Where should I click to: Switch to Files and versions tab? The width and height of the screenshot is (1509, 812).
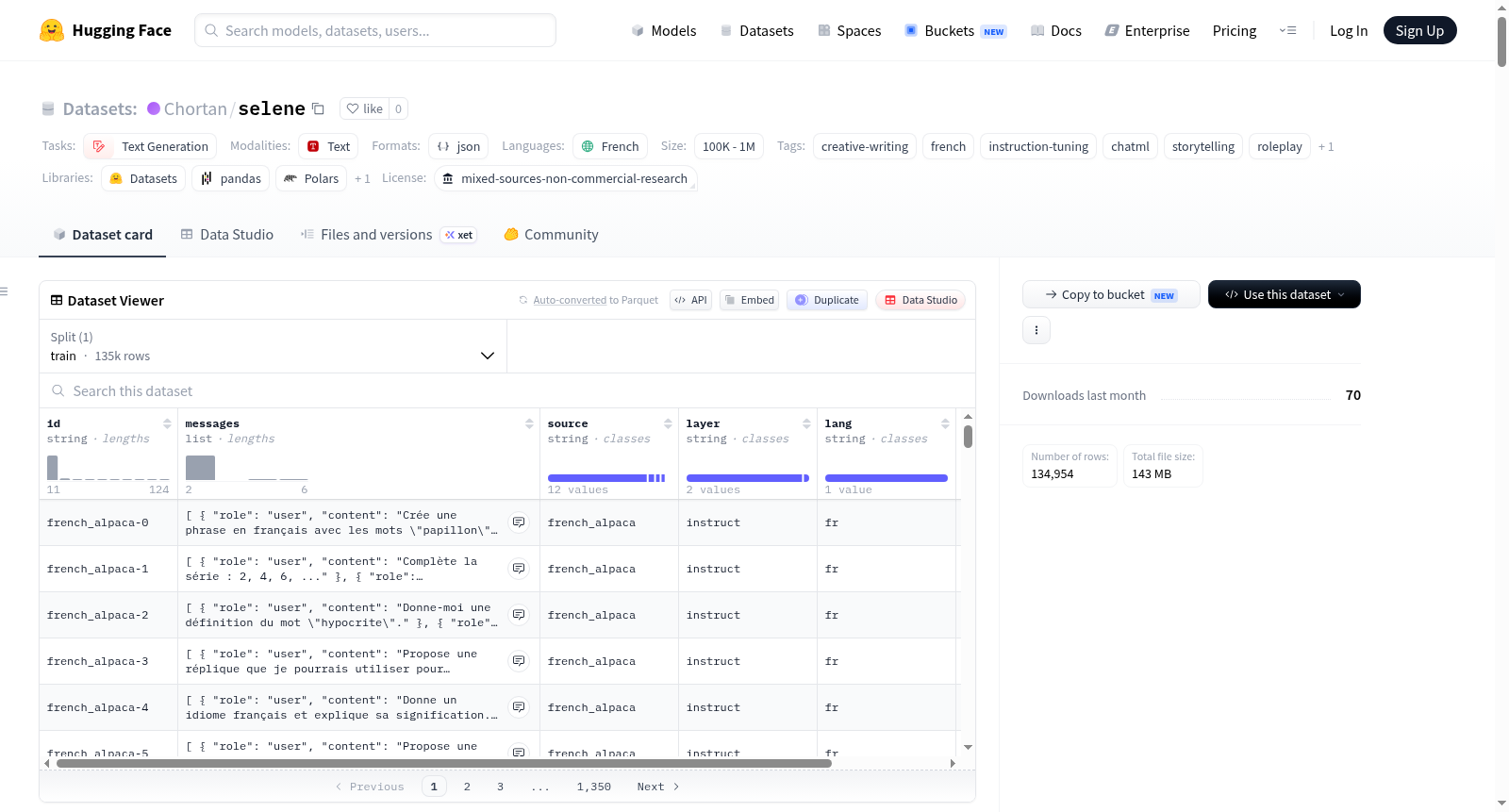coord(389,235)
